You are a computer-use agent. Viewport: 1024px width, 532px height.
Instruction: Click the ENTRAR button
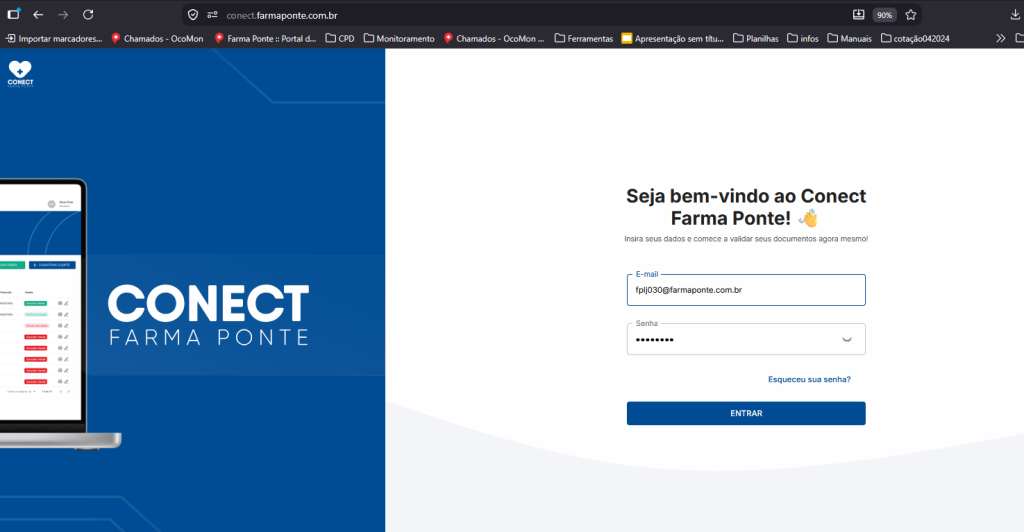(x=746, y=413)
